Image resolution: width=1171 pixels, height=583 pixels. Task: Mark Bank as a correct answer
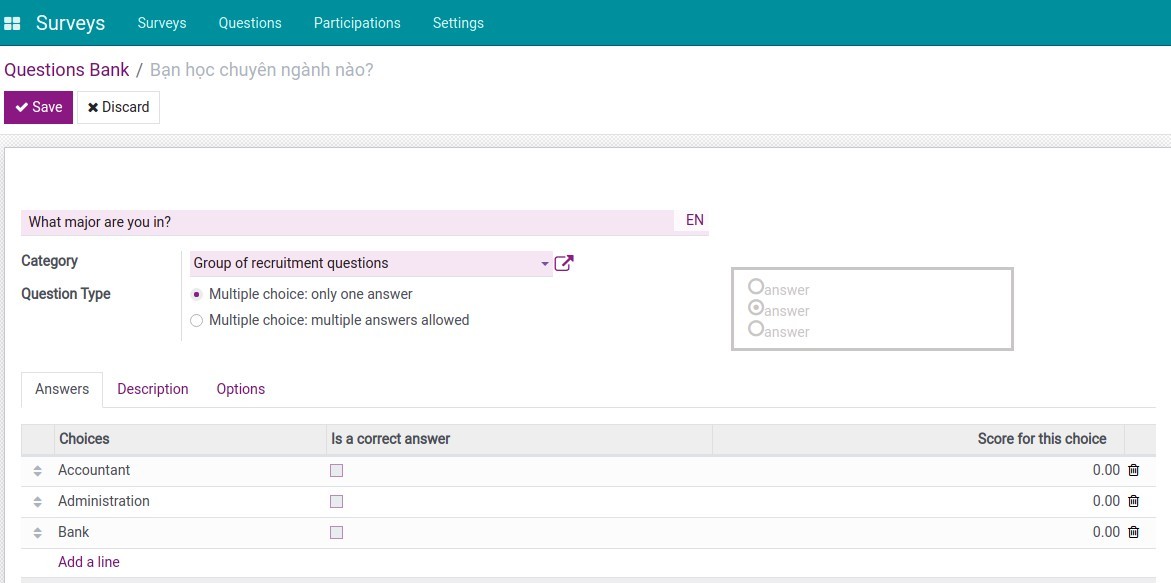336,532
